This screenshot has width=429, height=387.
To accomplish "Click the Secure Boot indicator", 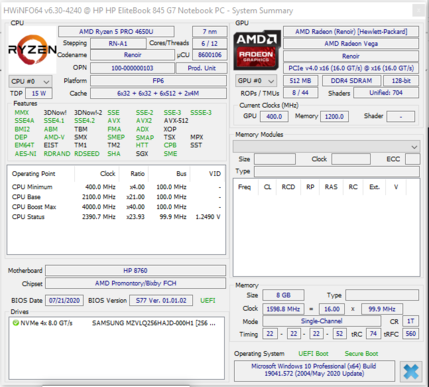I will [361, 354].
